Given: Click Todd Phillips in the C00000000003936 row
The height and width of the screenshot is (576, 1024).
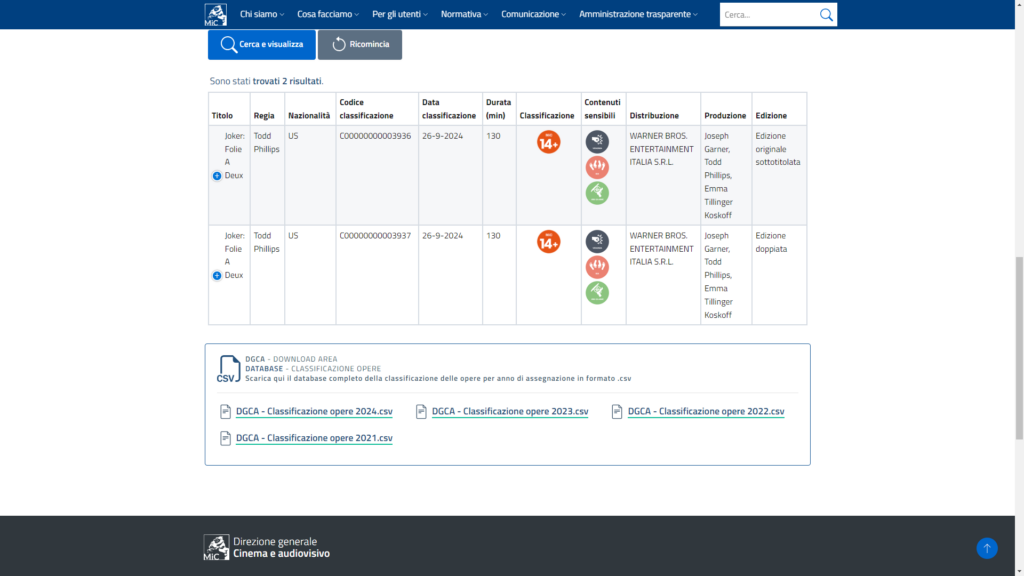Looking at the screenshot, I should point(266,142).
